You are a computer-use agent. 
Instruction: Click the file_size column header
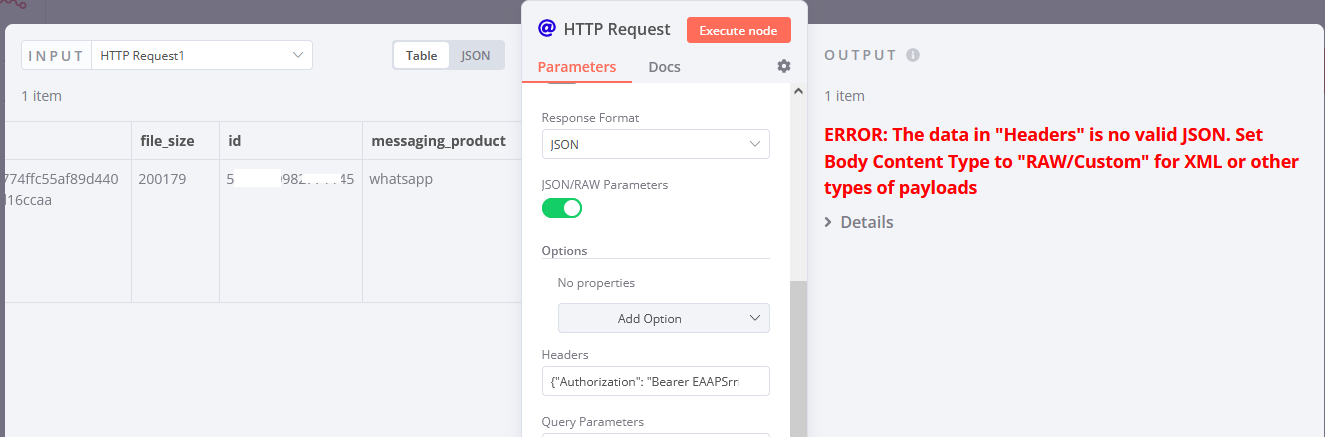(x=167, y=141)
